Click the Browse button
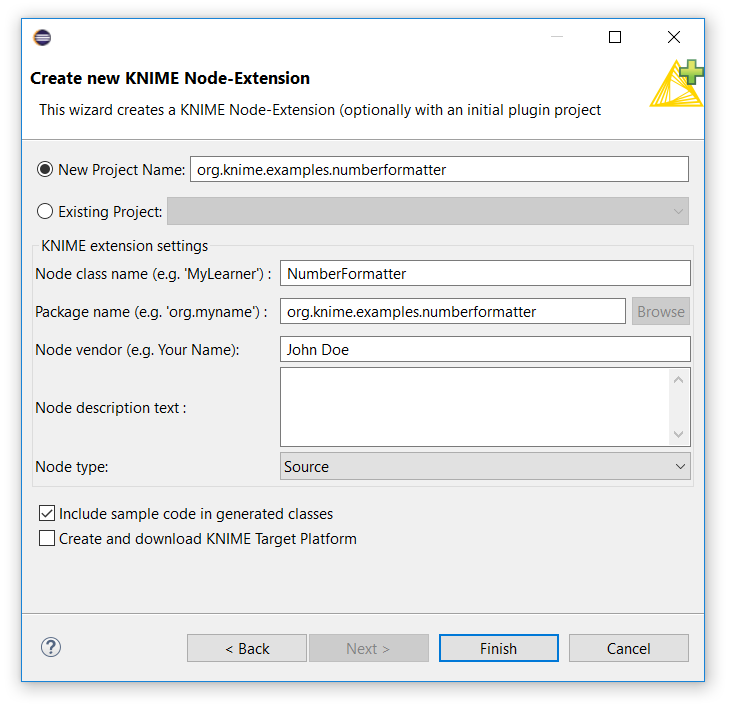Viewport: 730px width, 712px height. click(x=661, y=312)
